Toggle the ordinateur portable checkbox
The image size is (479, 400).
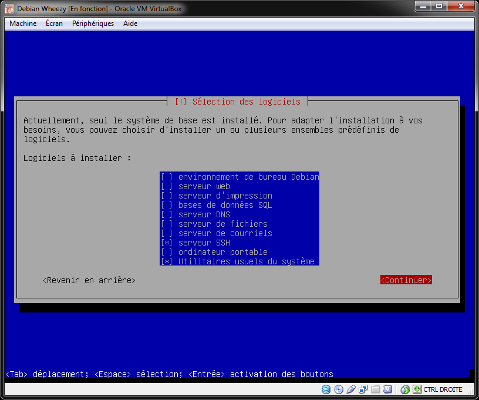point(167,252)
